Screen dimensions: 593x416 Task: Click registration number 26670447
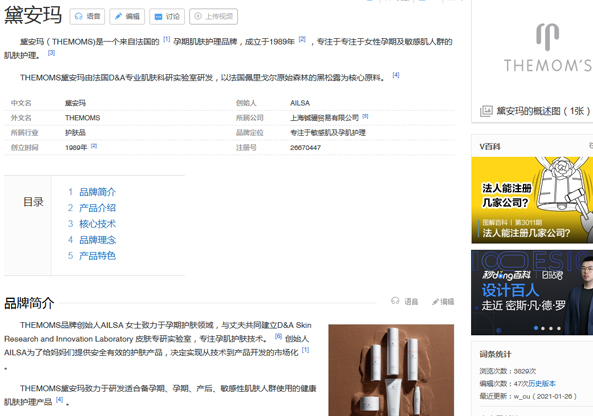point(305,147)
